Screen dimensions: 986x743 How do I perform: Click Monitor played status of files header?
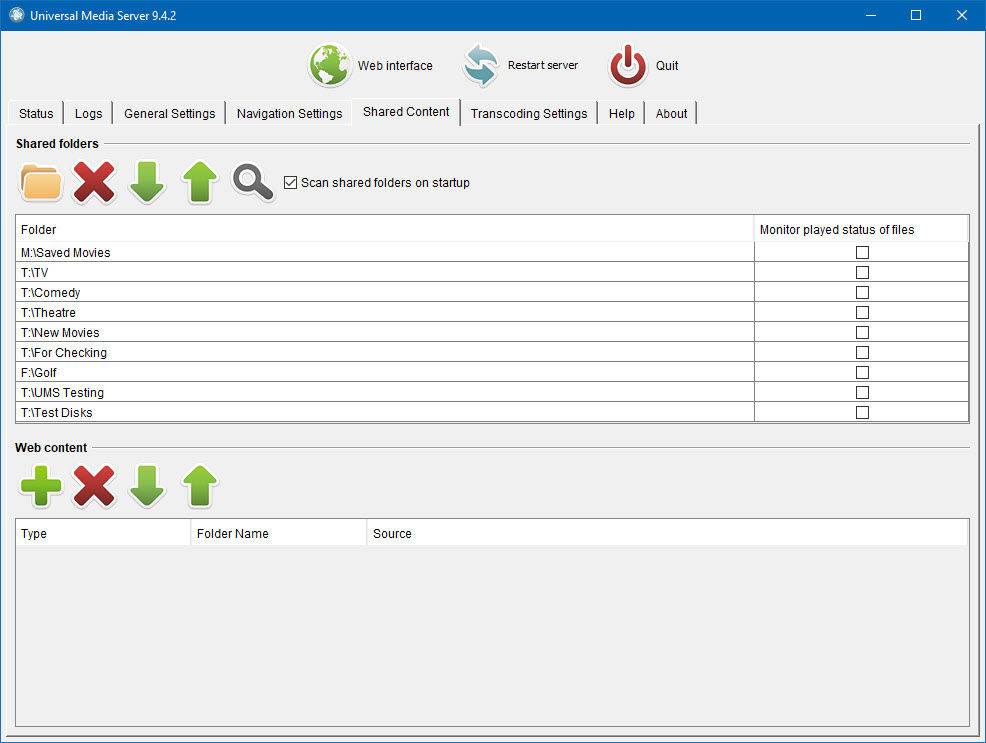(x=861, y=229)
